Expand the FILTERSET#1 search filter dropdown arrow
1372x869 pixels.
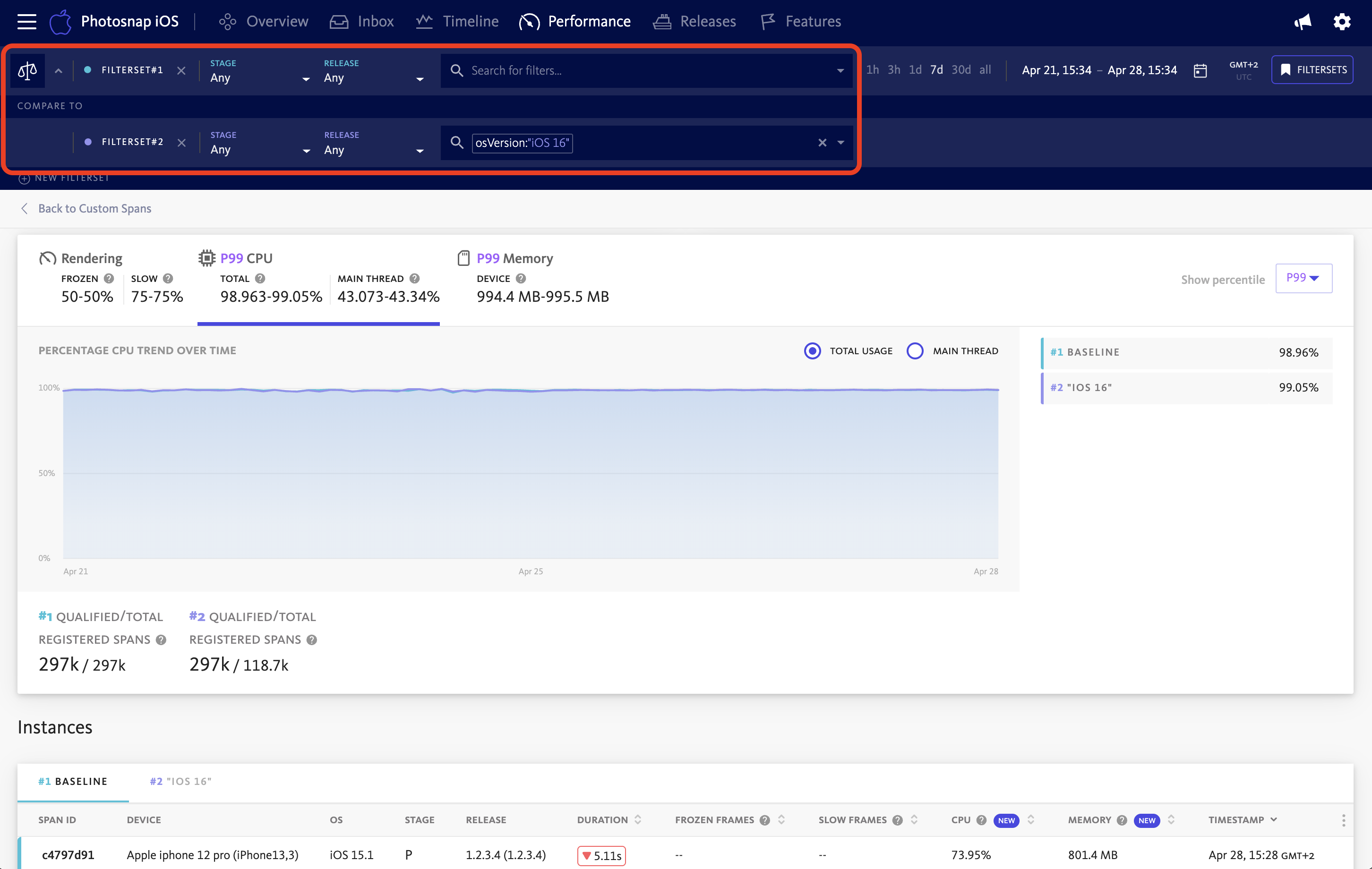coord(840,71)
